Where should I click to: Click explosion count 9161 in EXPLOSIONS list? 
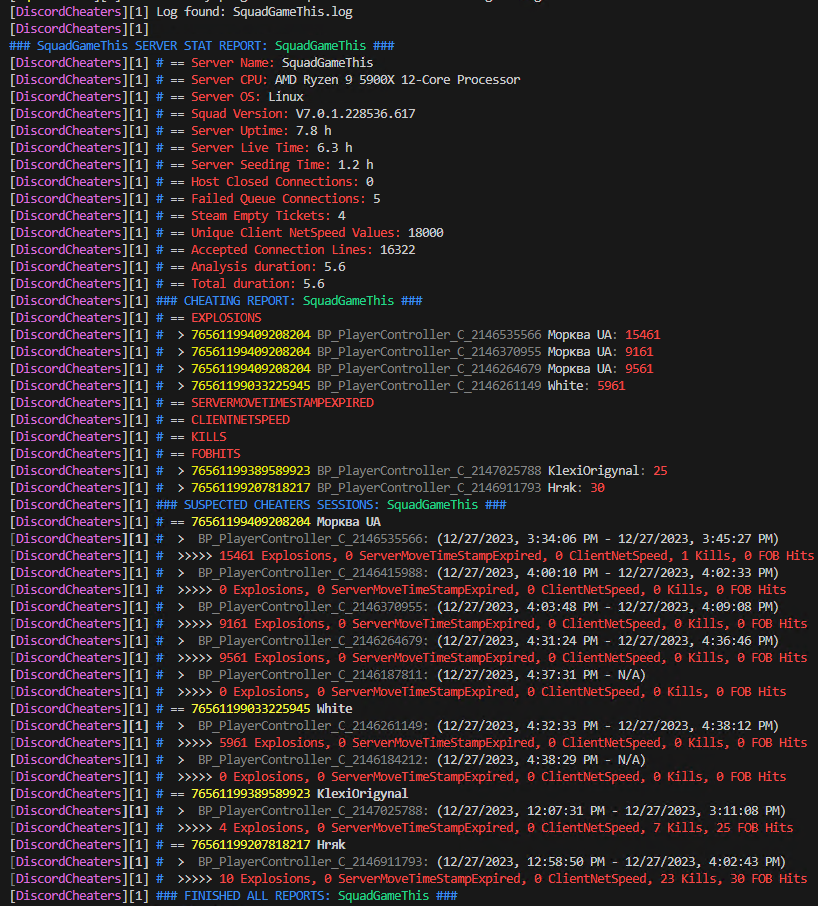pyautogui.click(x=639, y=352)
